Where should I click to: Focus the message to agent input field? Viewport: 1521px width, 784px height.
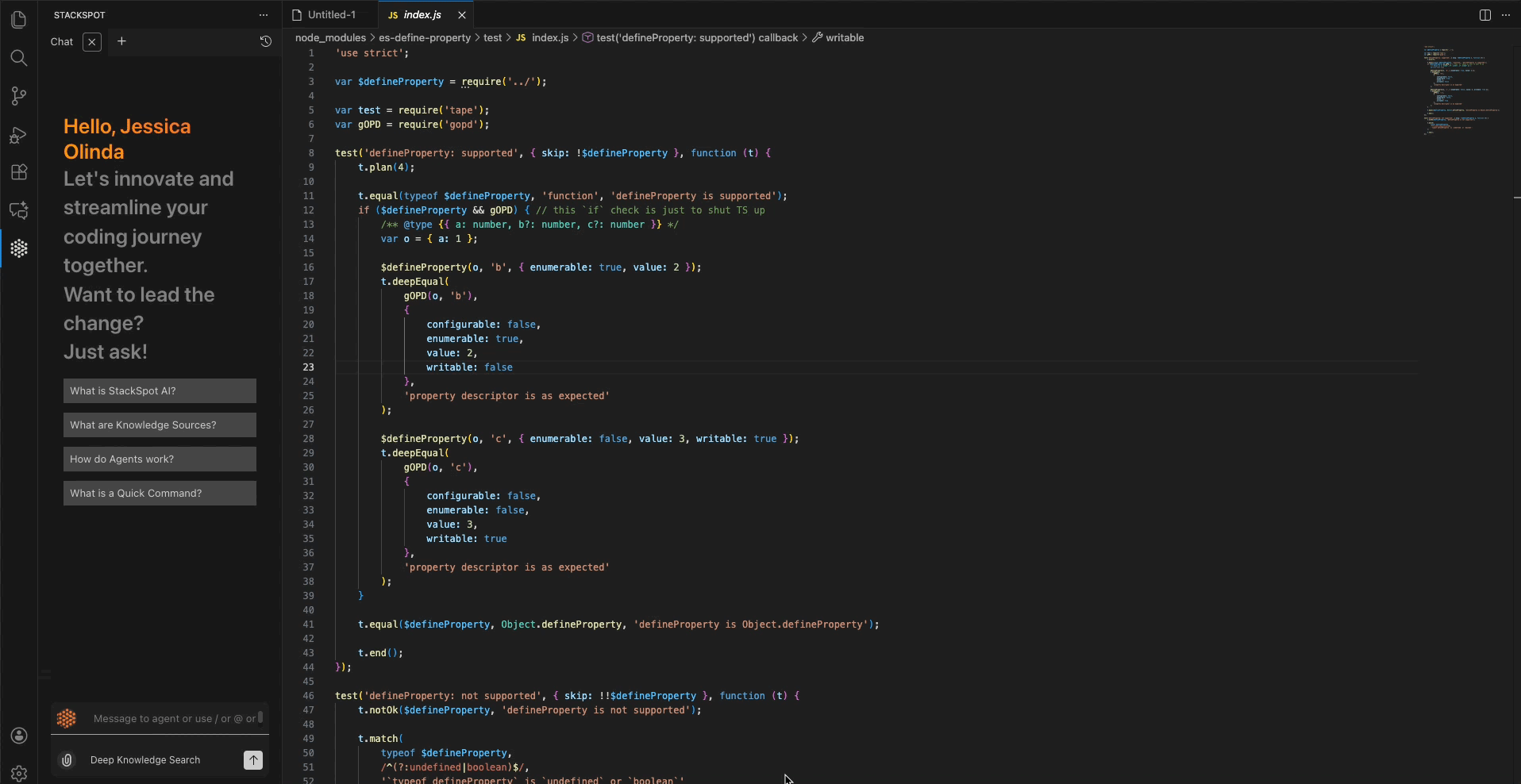pos(174,719)
